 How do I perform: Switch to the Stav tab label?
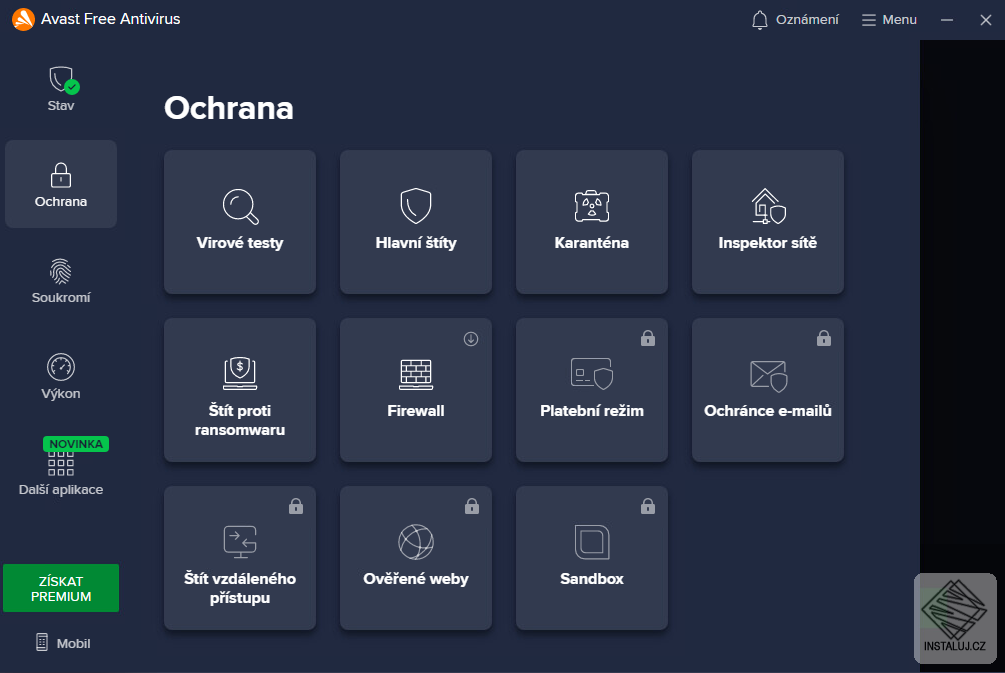point(61,106)
